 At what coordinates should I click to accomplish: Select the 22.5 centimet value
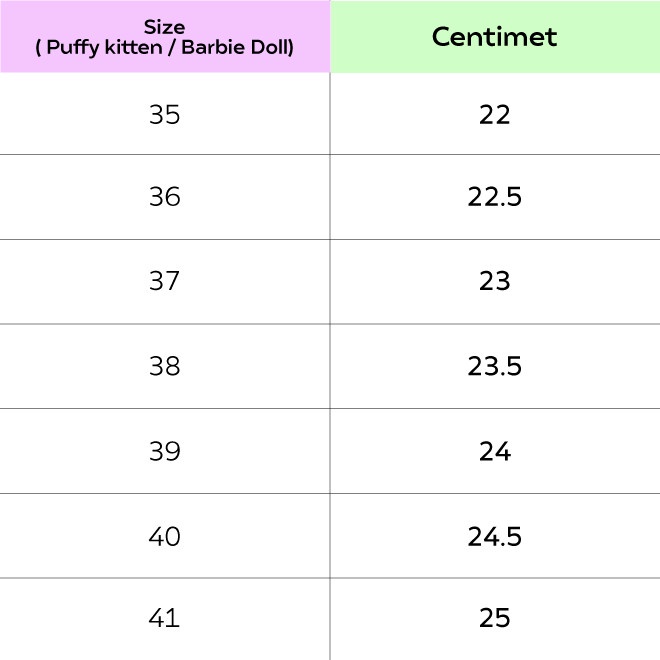(494, 197)
